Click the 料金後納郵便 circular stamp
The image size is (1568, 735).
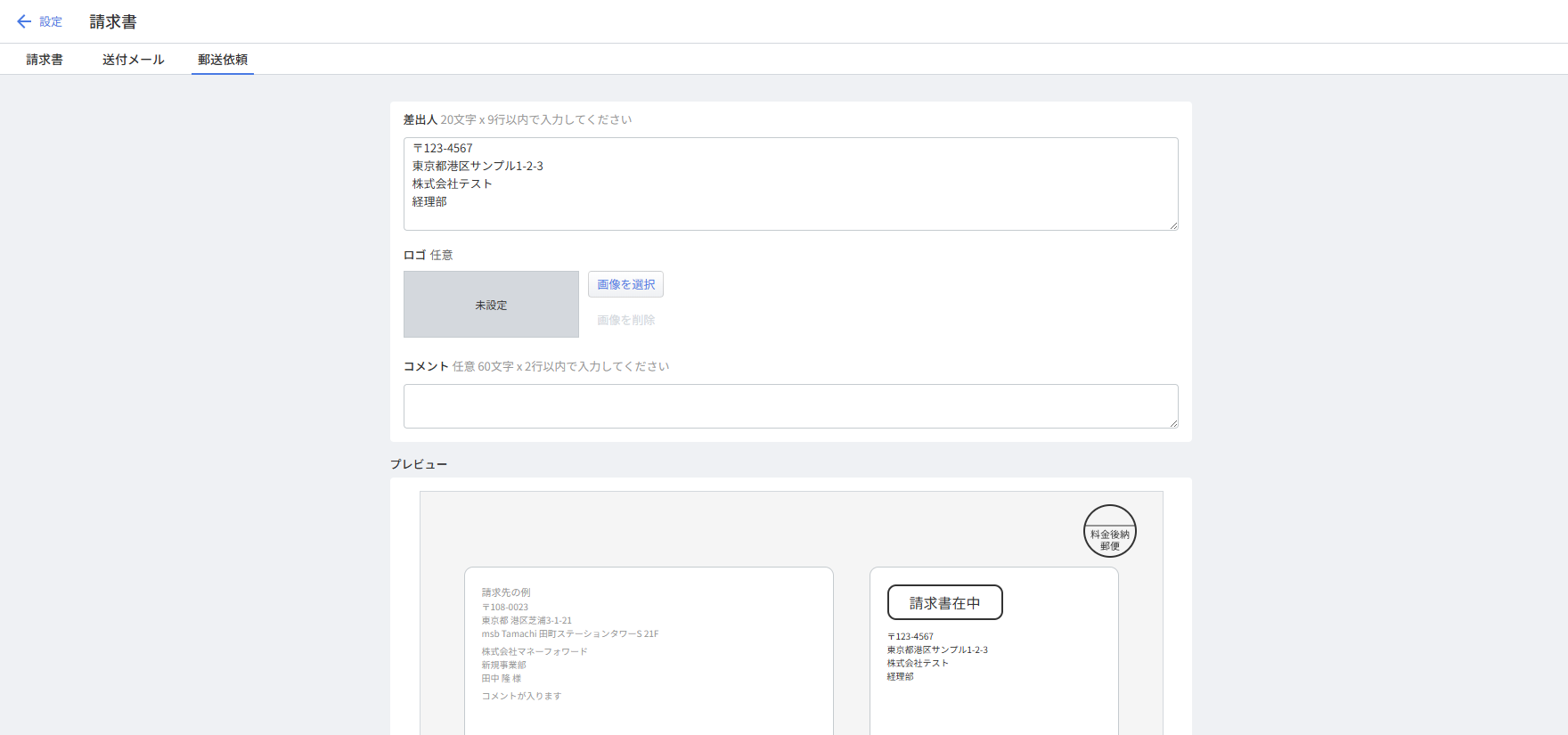(1109, 532)
